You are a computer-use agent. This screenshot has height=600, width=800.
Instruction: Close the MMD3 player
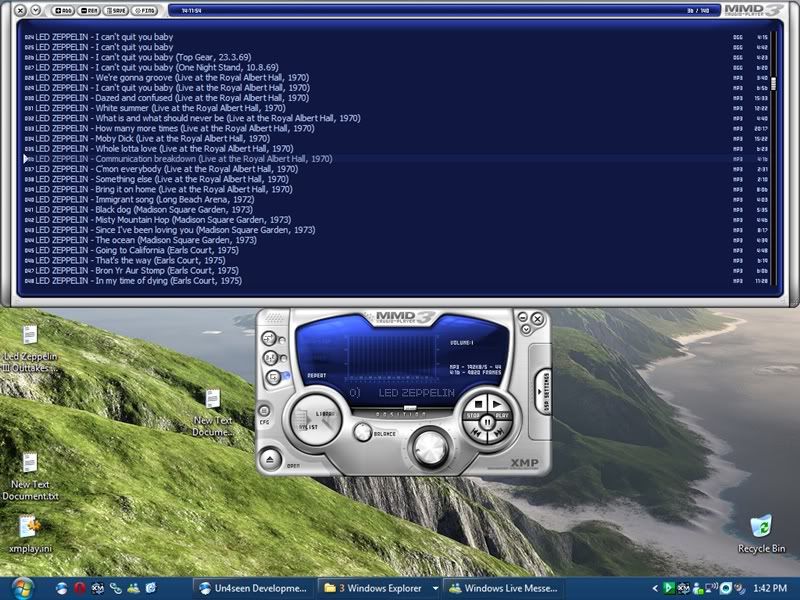537,319
